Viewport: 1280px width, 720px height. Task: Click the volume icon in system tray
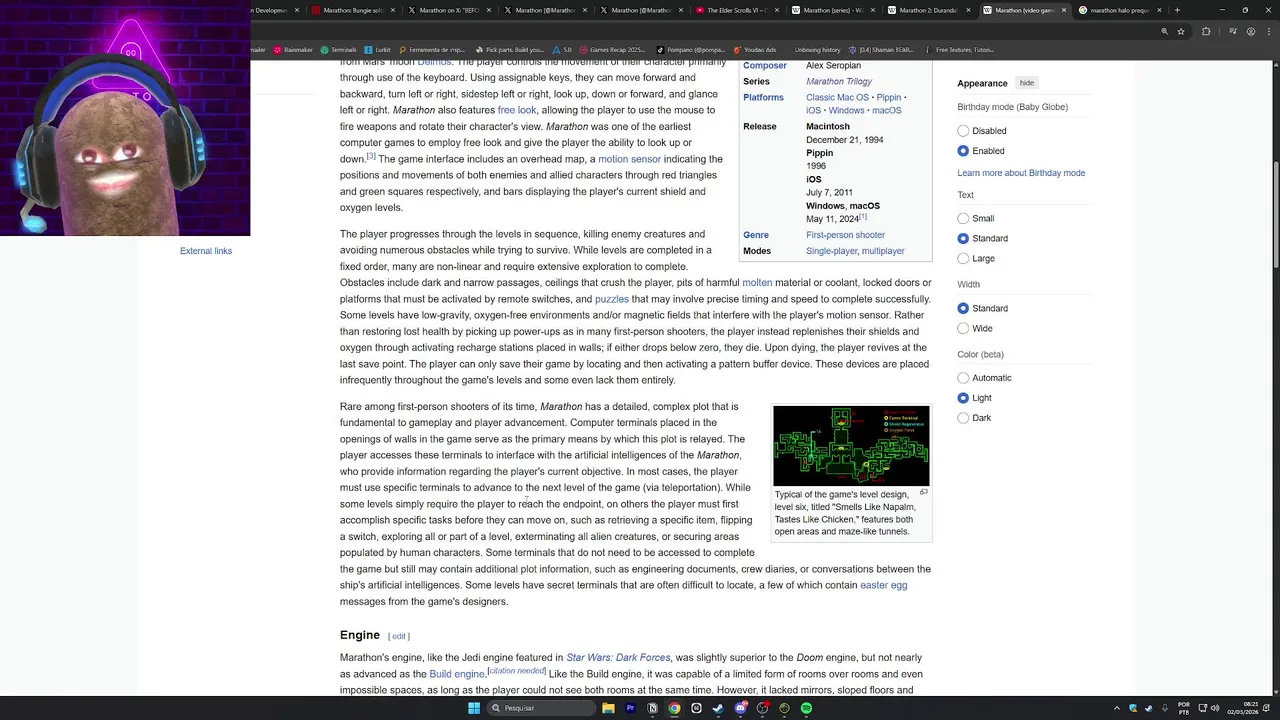pyautogui.click(x=1215, y=708)
